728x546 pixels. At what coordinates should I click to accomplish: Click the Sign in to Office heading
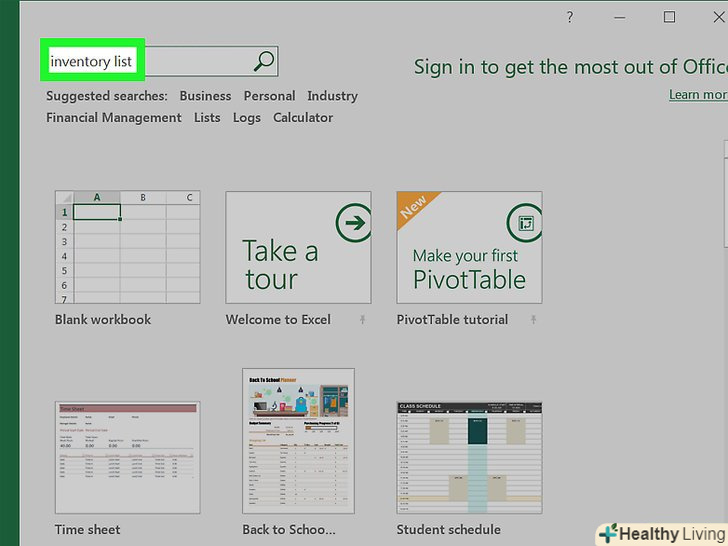coord(571,67)
